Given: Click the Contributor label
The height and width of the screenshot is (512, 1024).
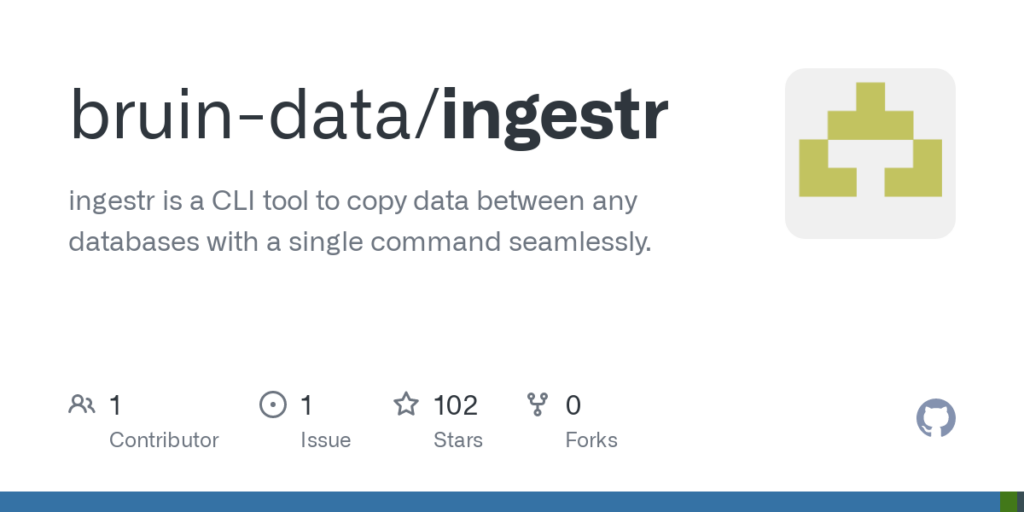Looking at the screenshot, I should 164,440.
